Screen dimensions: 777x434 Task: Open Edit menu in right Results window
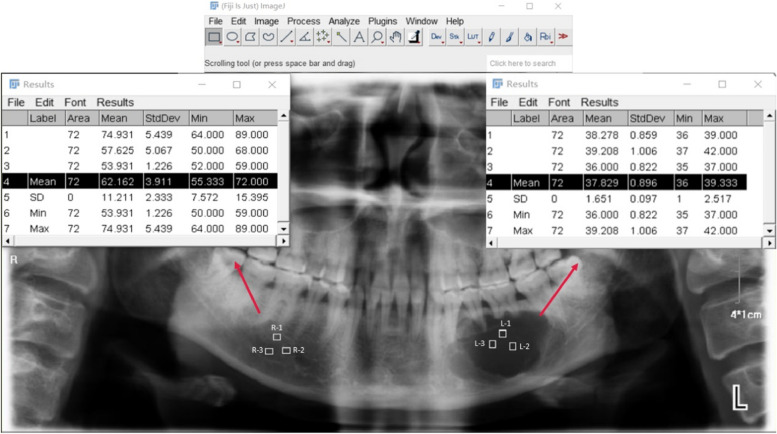(528, 103)
